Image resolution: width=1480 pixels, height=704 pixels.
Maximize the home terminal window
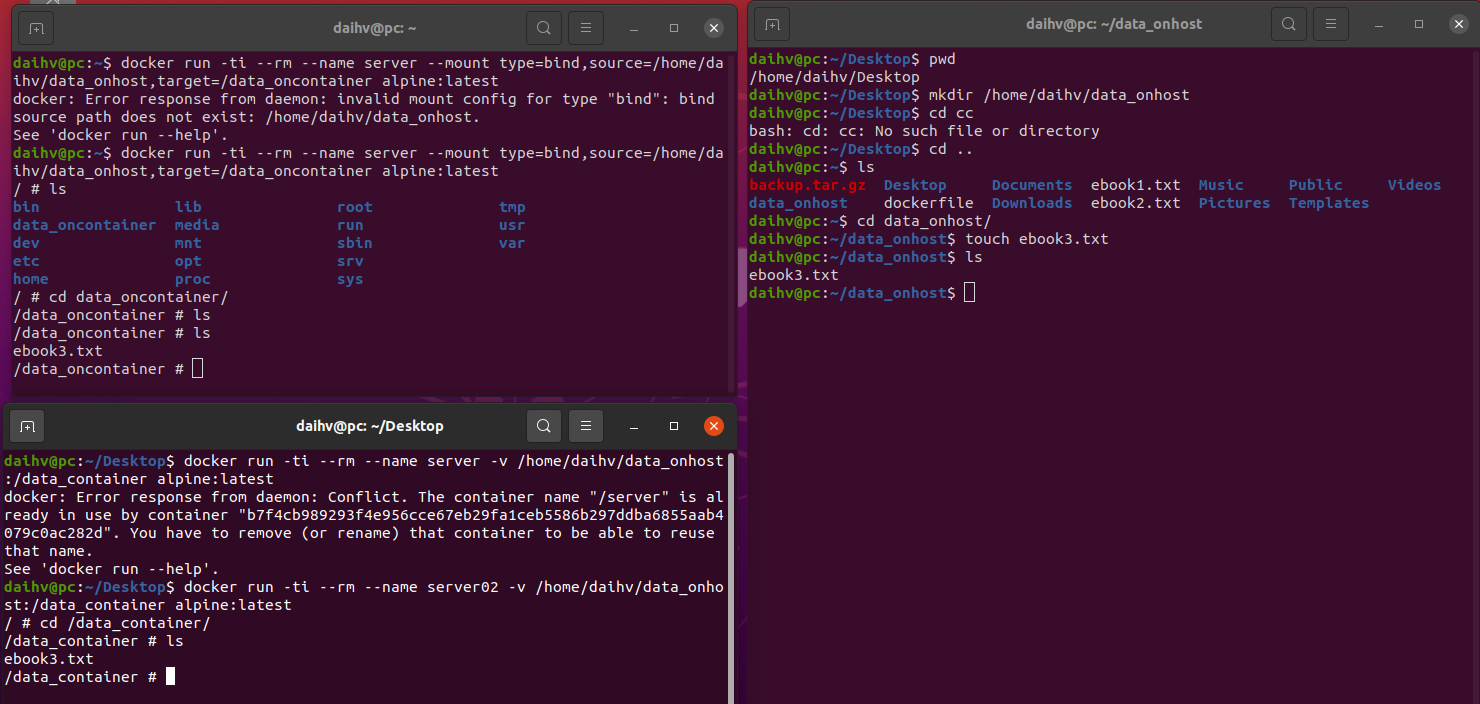coord(673,27)
